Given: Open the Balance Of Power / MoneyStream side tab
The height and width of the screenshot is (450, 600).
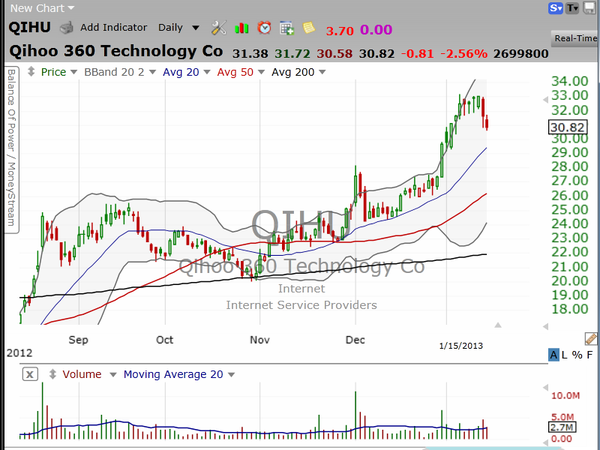Looking at the screenshot, I should tap(11, 148).
